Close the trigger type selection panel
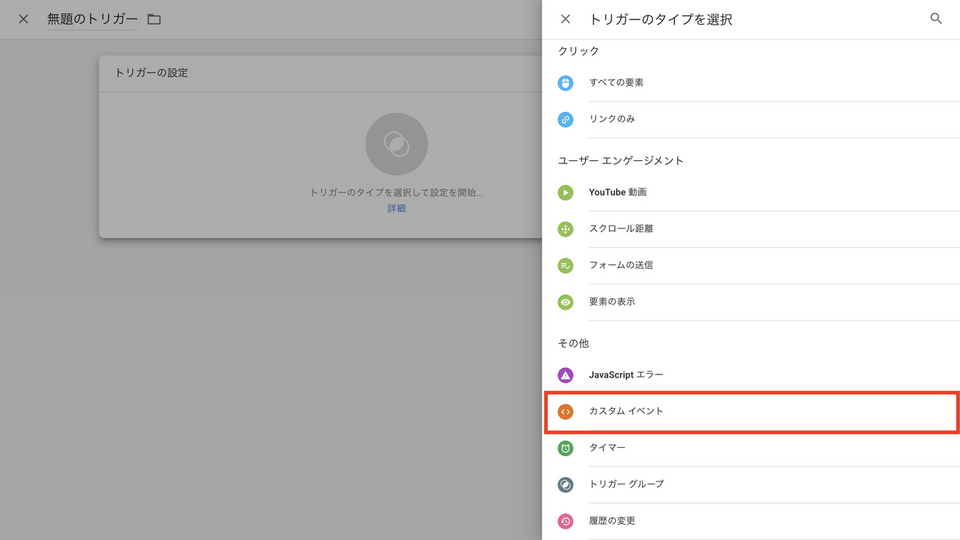Screen dimensions: 960x540 click(566, 19)
